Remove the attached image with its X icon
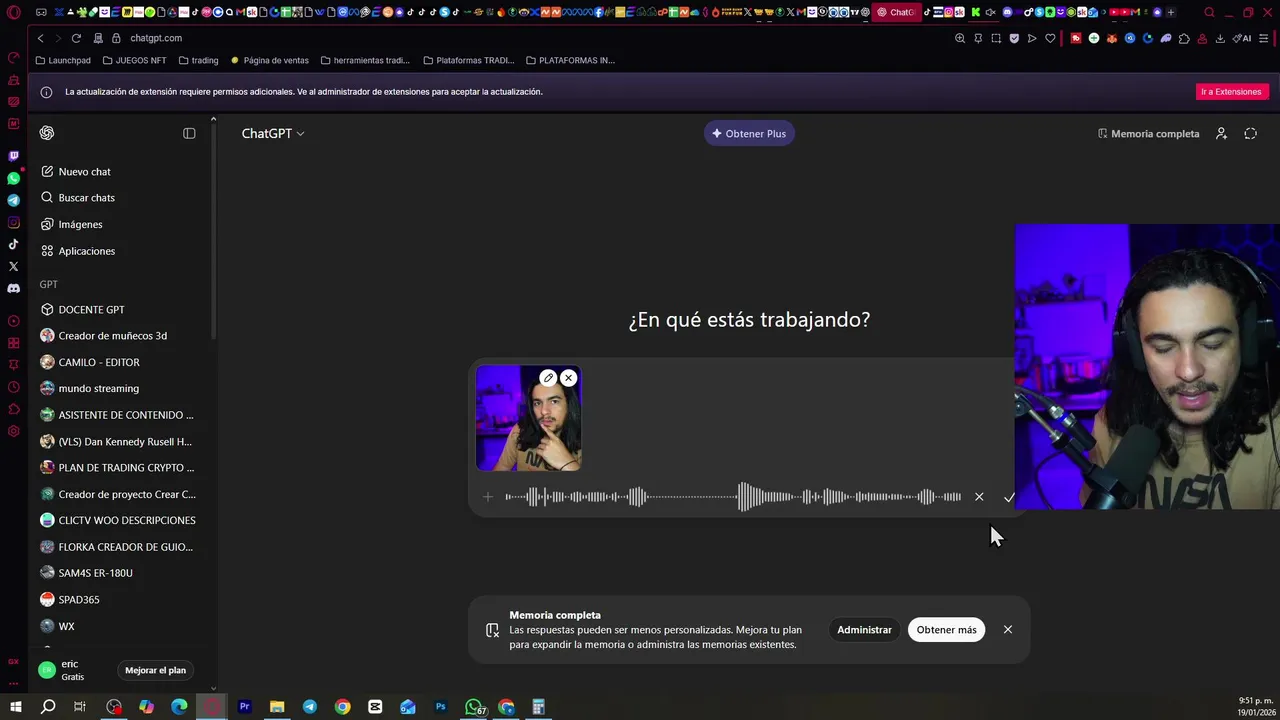 (x=568, y=378)
